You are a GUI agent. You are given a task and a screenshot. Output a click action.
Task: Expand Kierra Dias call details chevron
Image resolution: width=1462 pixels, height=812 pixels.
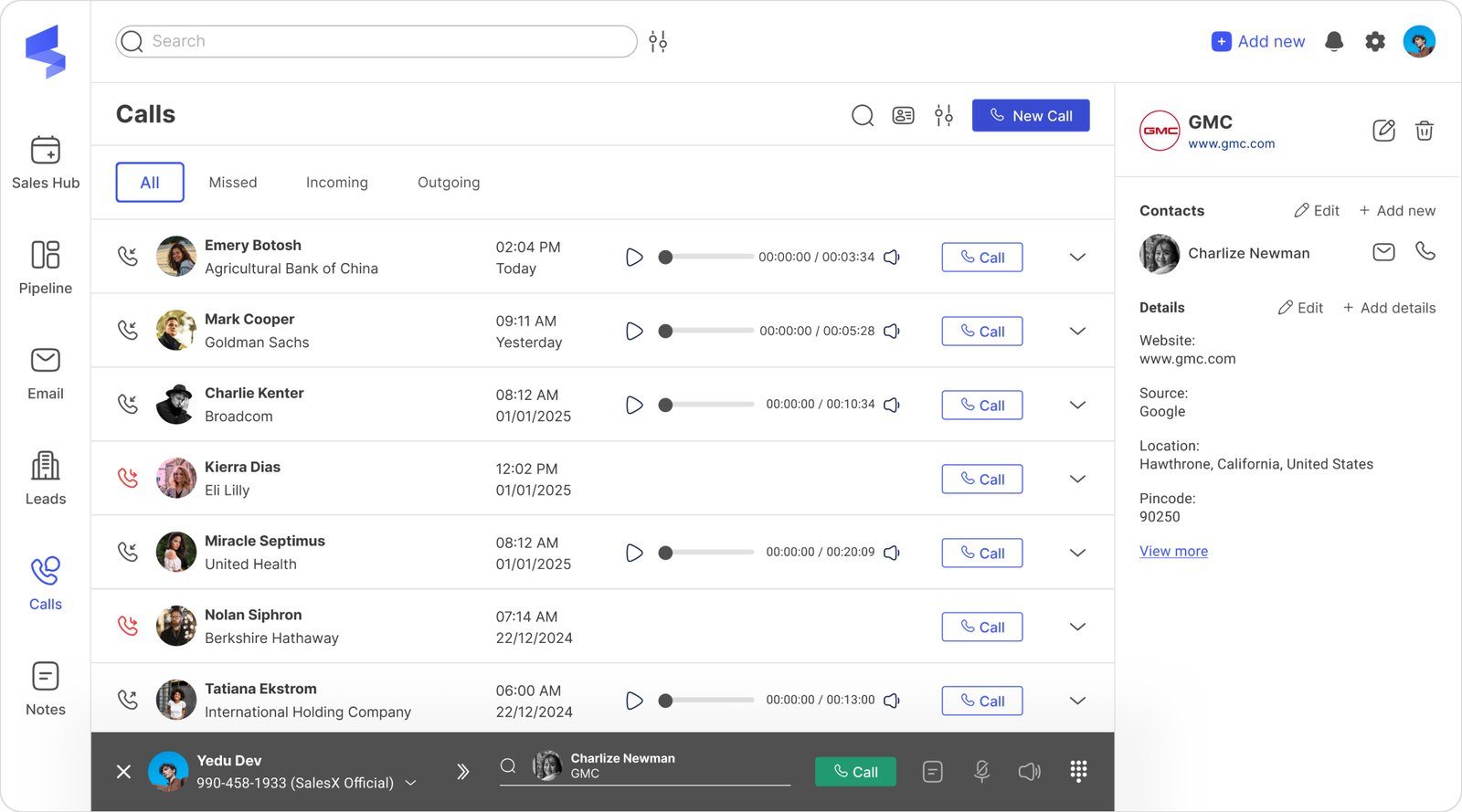1077,480
